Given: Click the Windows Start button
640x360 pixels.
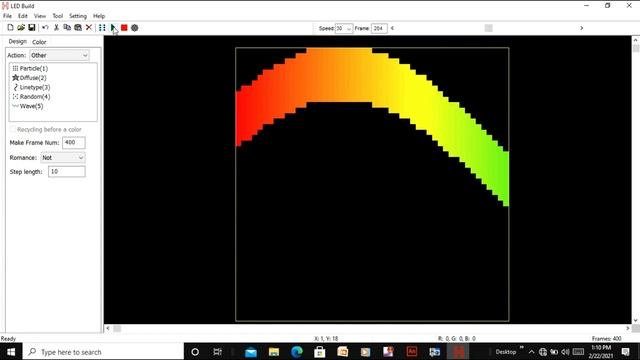Looking at the screenshot, I should [11, 352].
